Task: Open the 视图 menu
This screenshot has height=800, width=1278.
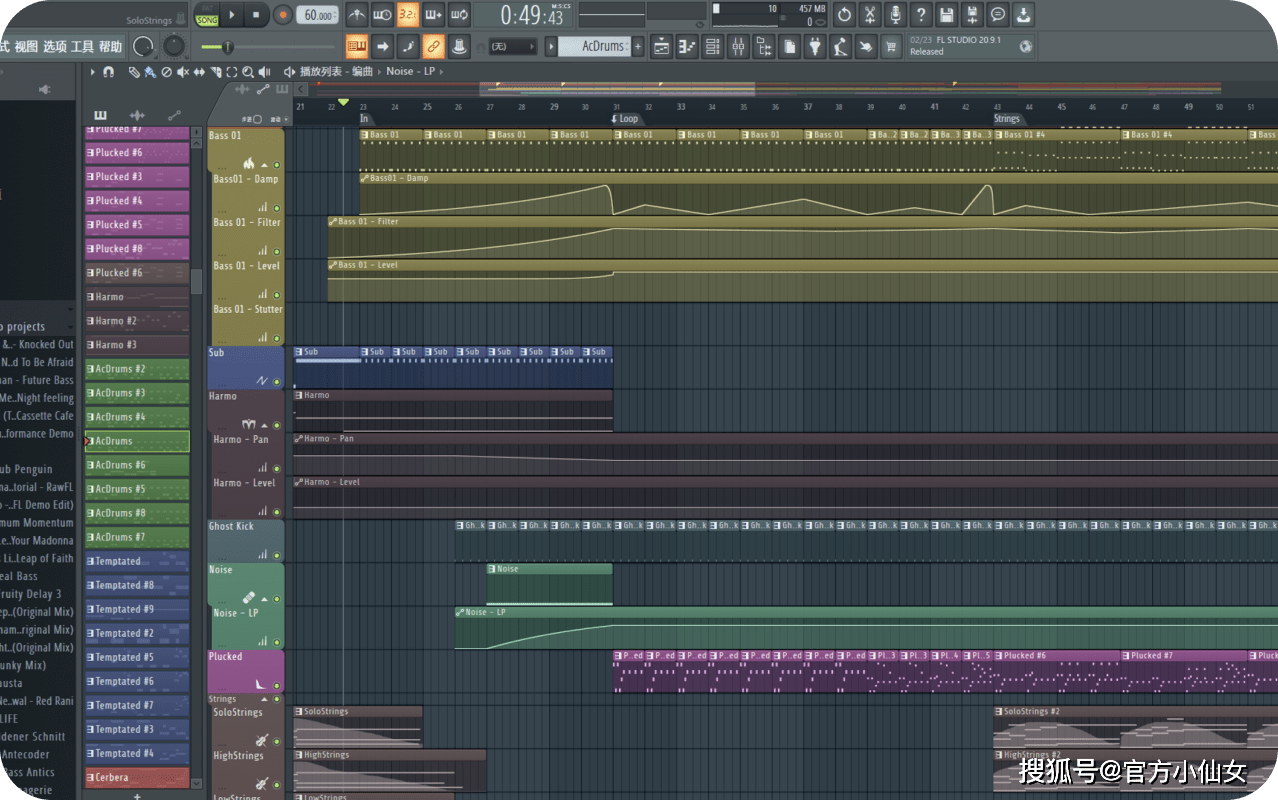Action: pyautogui.click(x=27, y=47)
